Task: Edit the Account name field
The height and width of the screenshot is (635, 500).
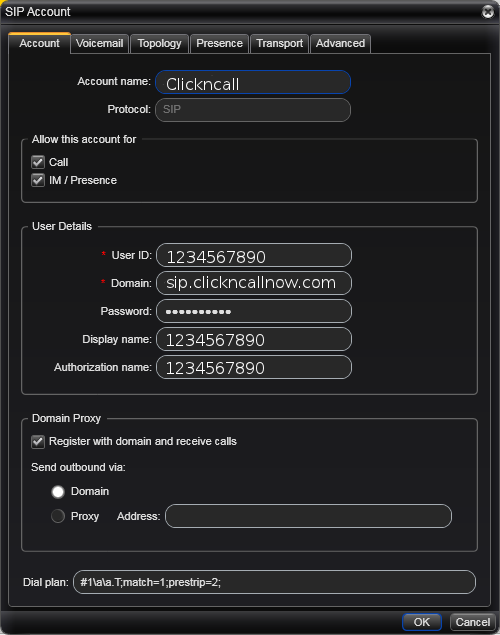Action: 253,82
